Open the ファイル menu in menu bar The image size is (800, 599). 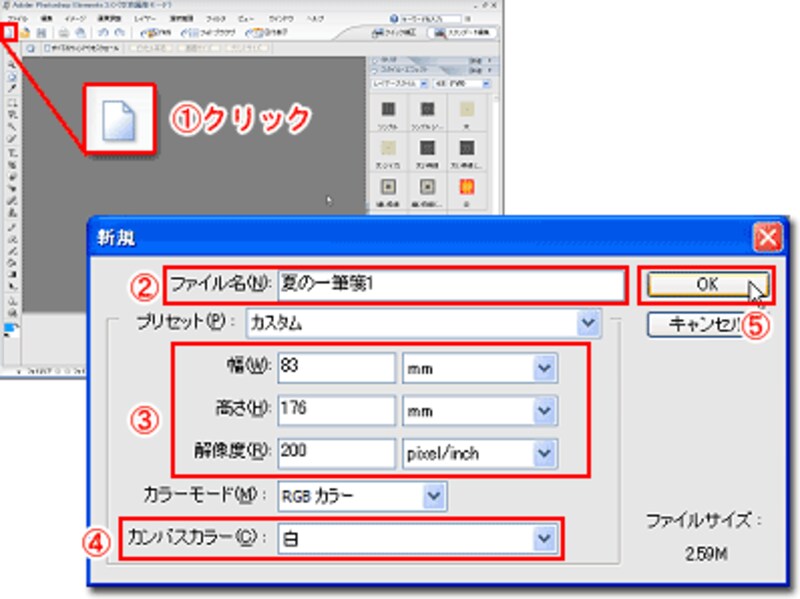coord(19,18)
